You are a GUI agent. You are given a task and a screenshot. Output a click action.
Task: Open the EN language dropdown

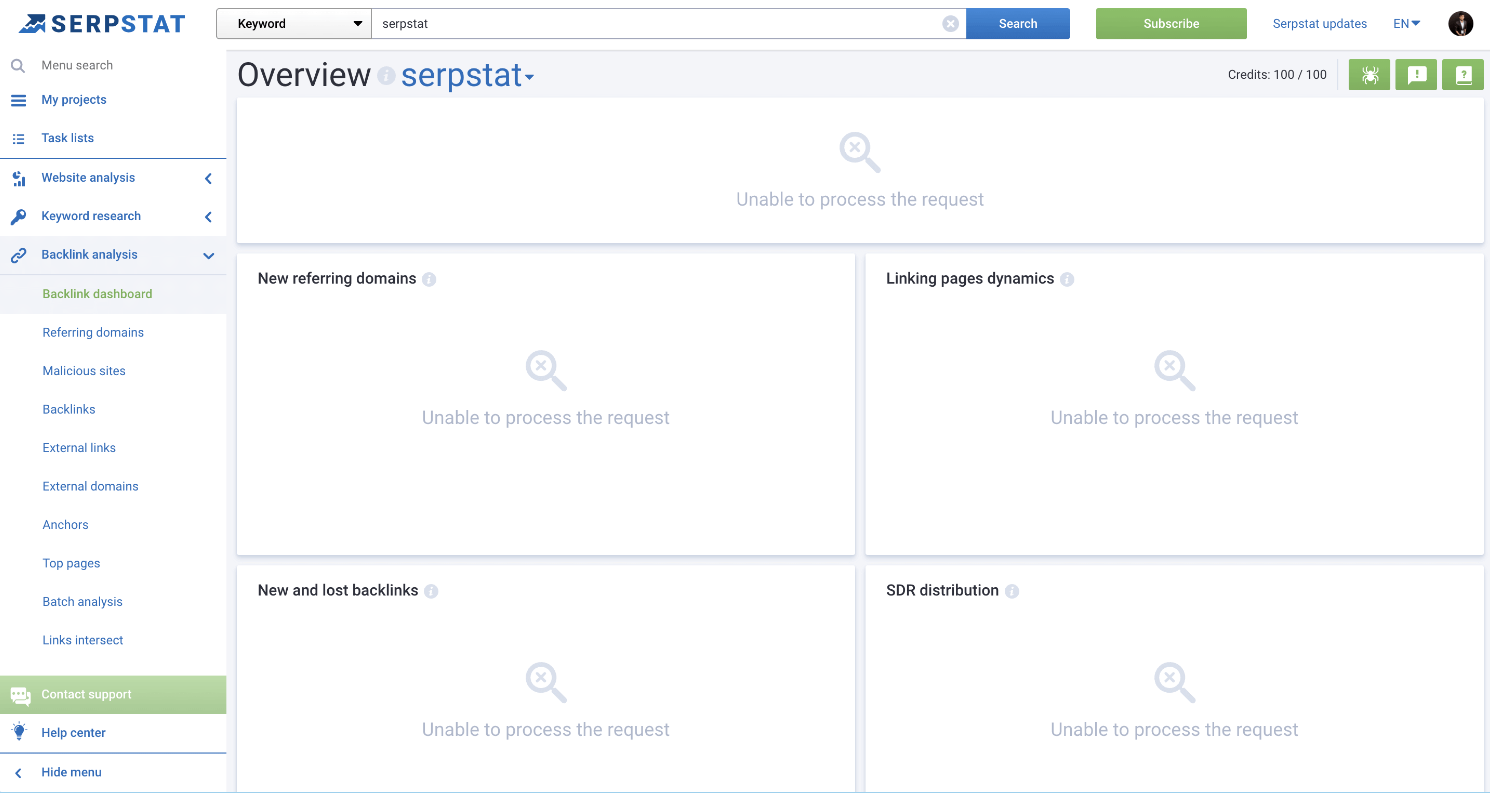tap(1407, 24)
